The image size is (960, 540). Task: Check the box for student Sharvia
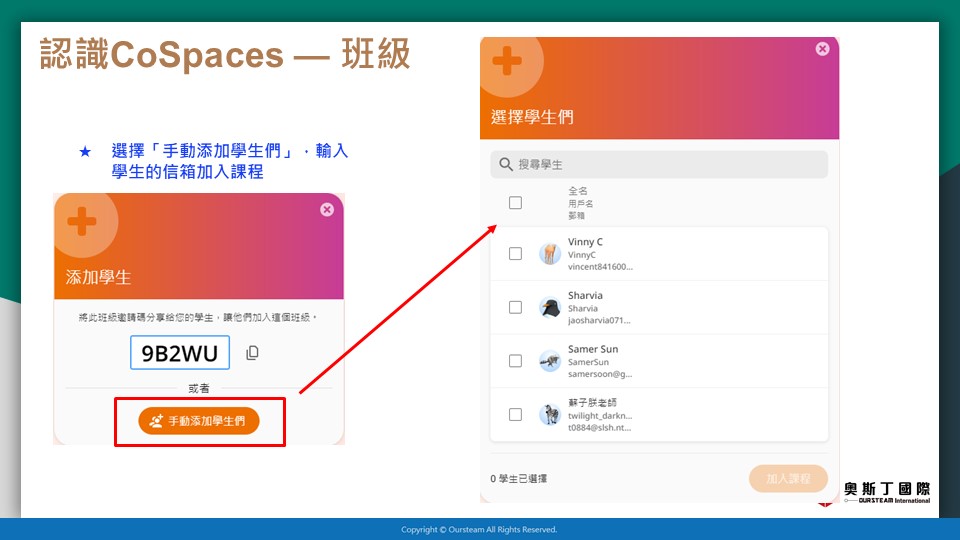click(x=516, y=307)
